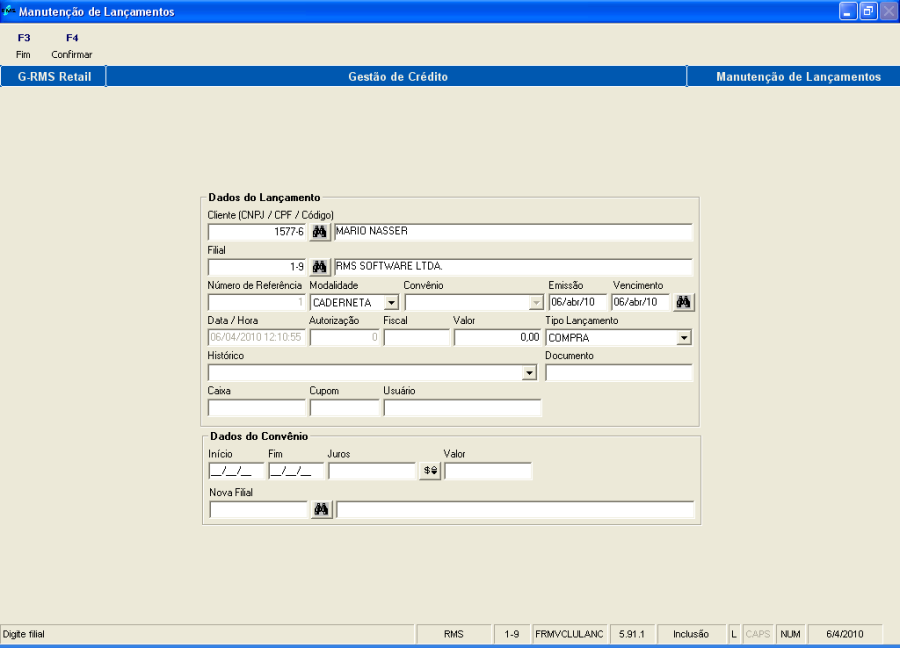The width and height of the screenshot is (900, 648).
Task: Click Gestão de Crédito header bar
Action: pyautogui.click(x=397, y=76)
